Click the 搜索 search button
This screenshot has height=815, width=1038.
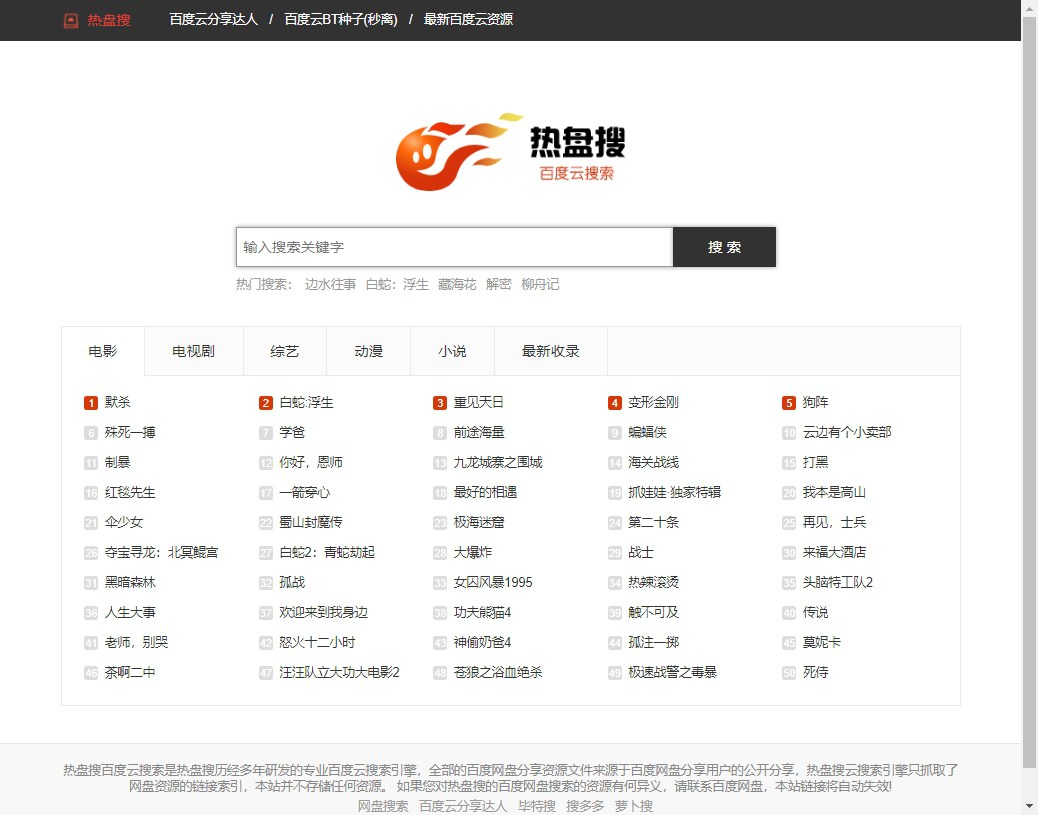click(724, 247)
